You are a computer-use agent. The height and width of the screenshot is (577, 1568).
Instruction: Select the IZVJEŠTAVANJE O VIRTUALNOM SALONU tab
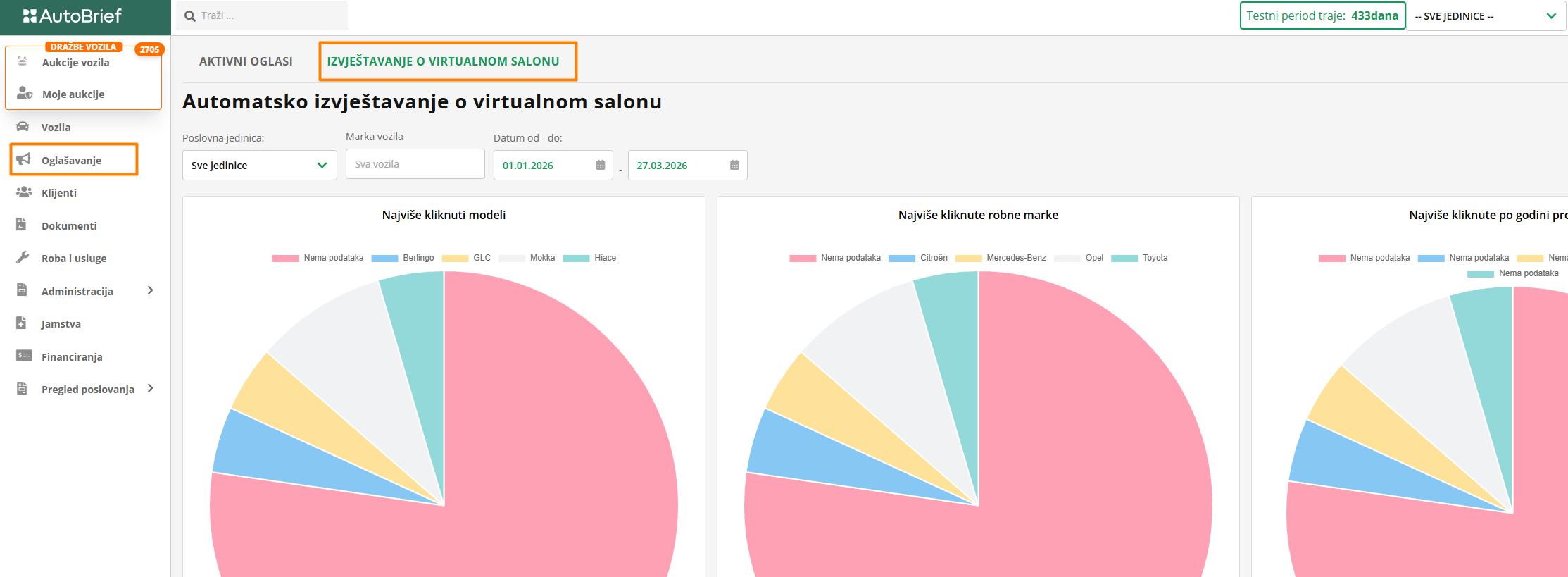444,61
